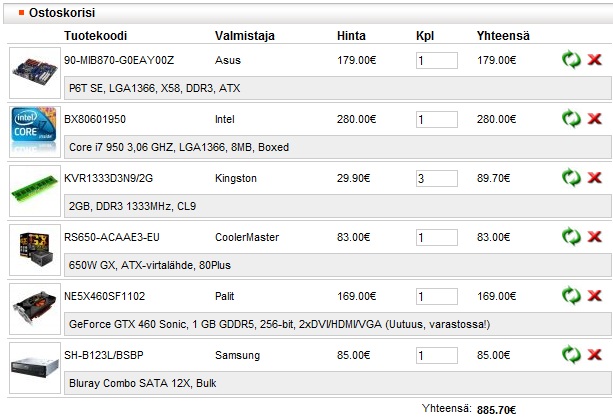The image size is (613, 420).
Task: Remove Palit graphics card with red X
Action: pos(594,296)
